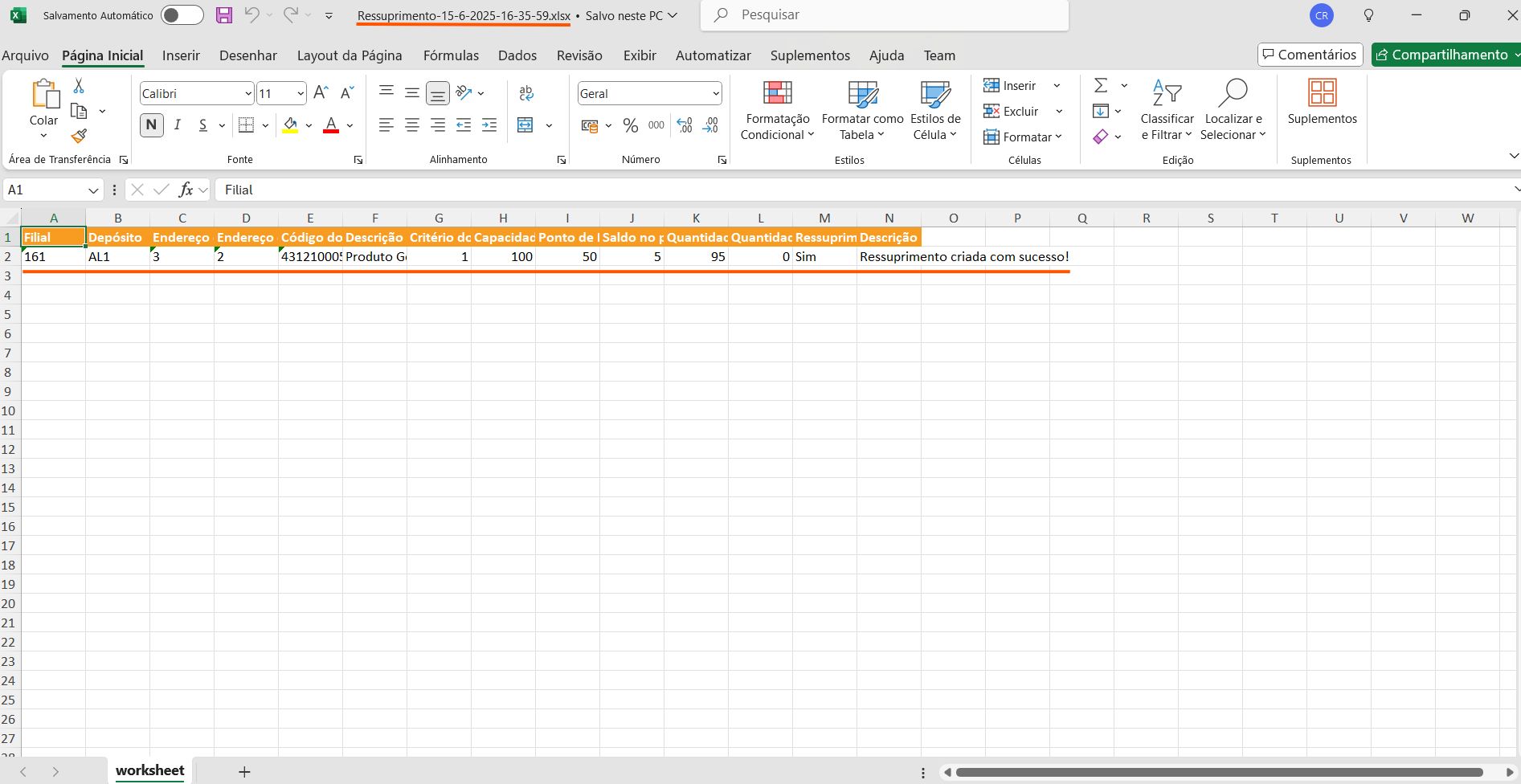Toggle Salvamento Automático switch

click(x=182, y=15)
